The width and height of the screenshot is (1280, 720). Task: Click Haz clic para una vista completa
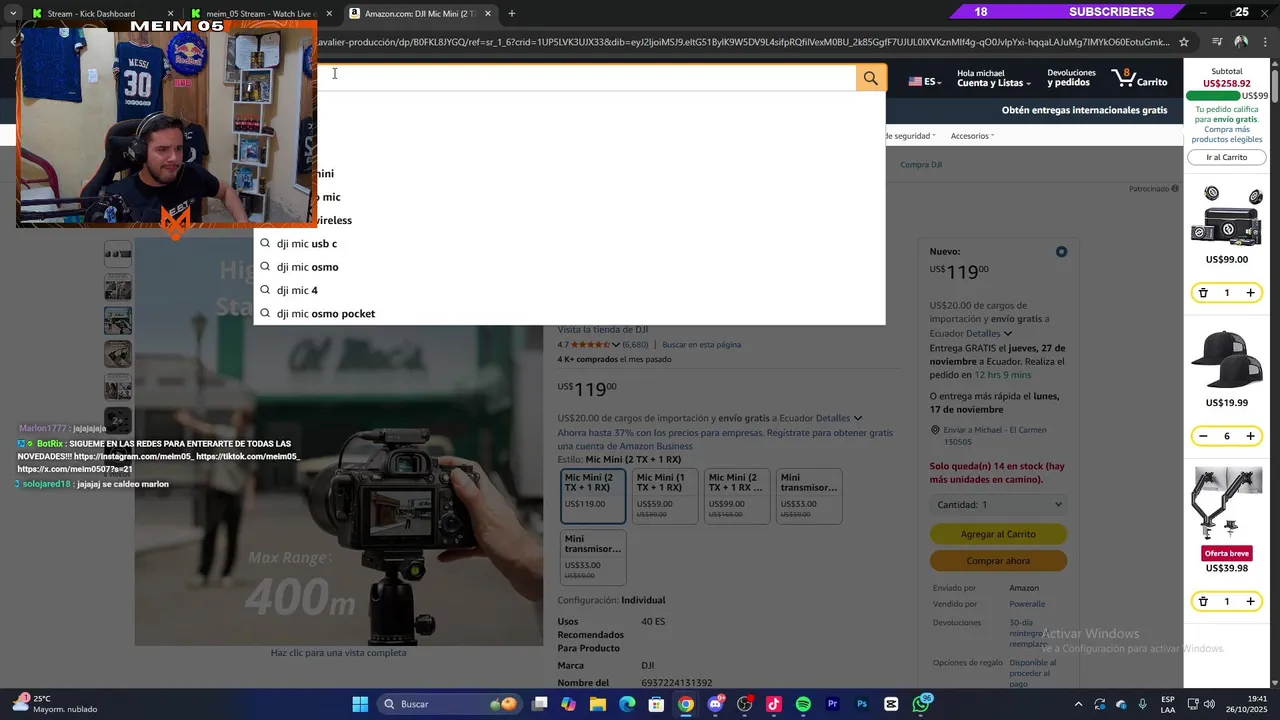[x=338, y=653]
